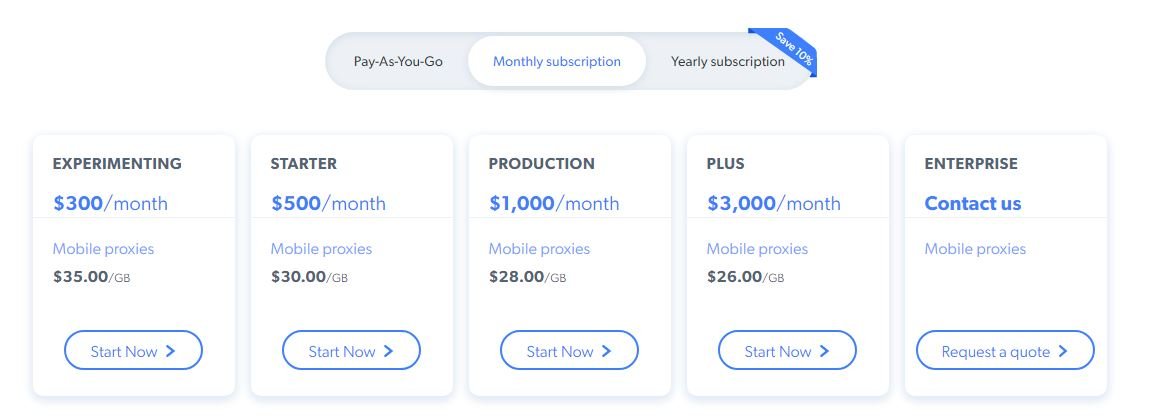Click Mobile proxies in the Enterprise card
The height and width of the screenshot is (418, 1151).
coord(975,248)
